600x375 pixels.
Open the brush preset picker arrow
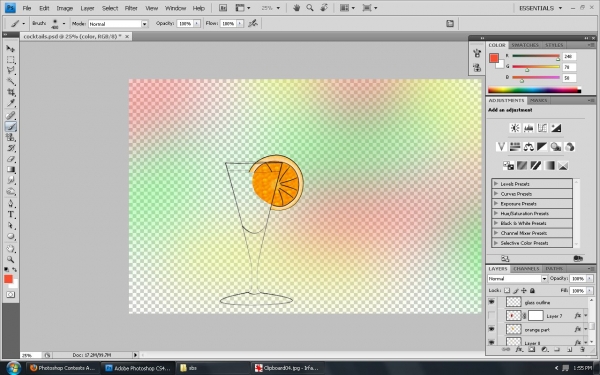[64, 24]
